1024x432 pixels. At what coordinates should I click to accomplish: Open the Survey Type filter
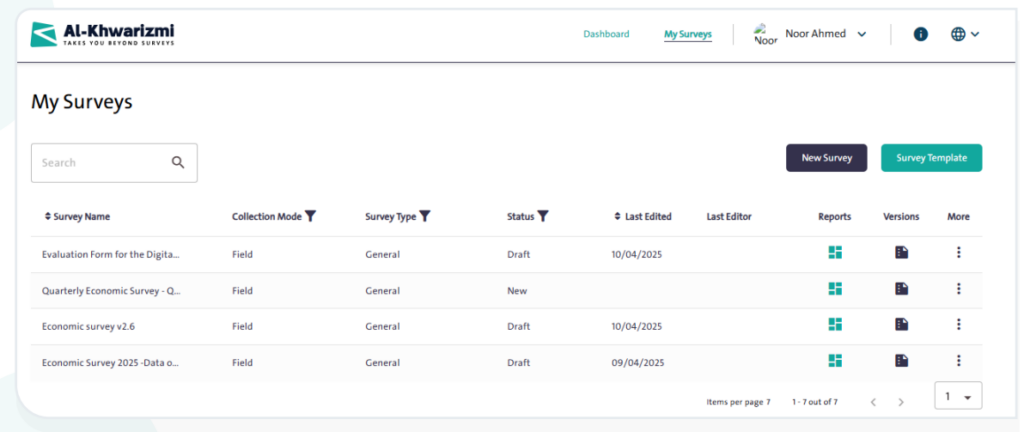(x=425, y=216)
